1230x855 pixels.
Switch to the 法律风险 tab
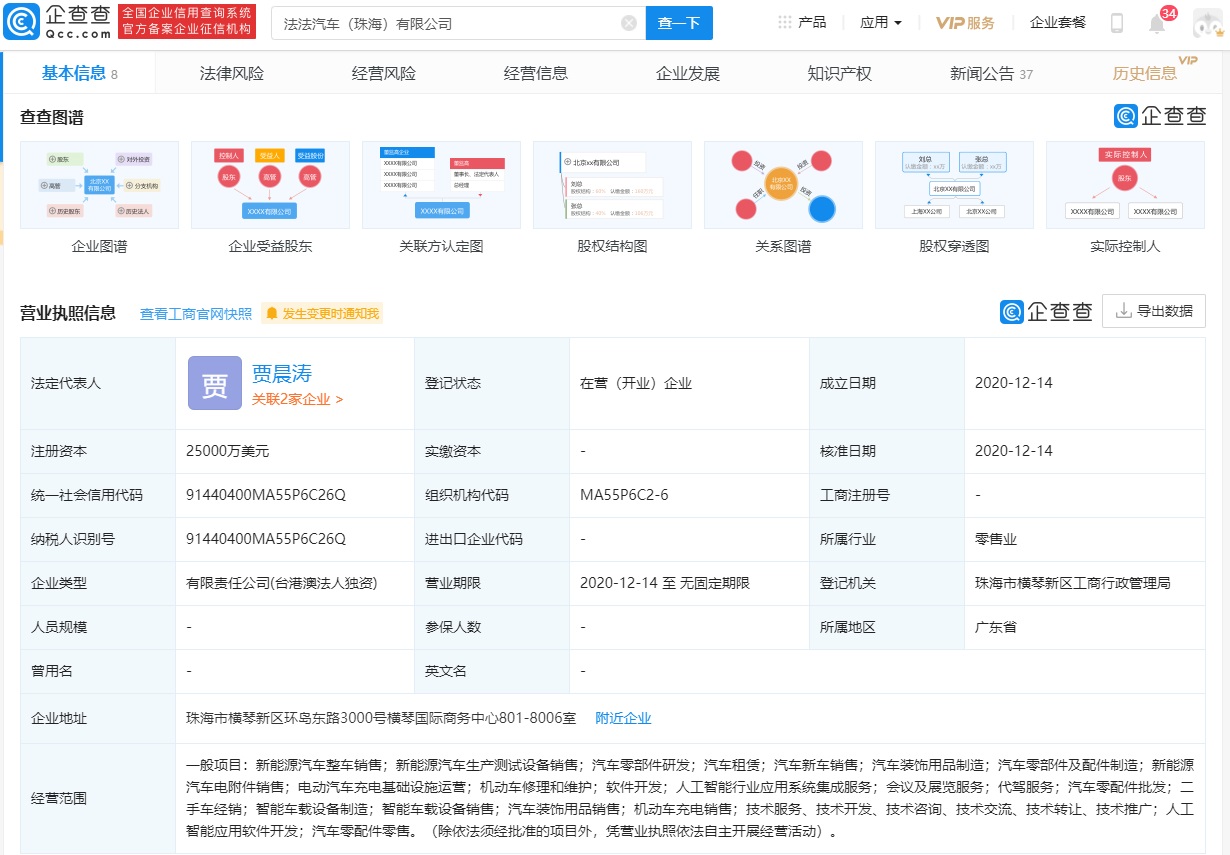(x=232, y=73)
